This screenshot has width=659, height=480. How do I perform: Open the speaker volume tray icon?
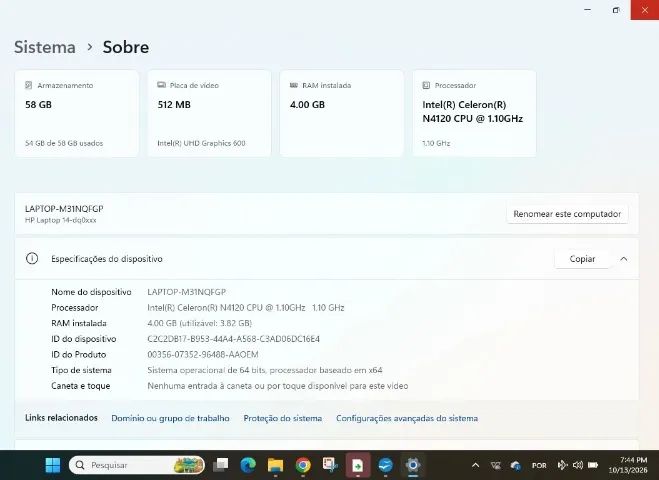[577, 465]
